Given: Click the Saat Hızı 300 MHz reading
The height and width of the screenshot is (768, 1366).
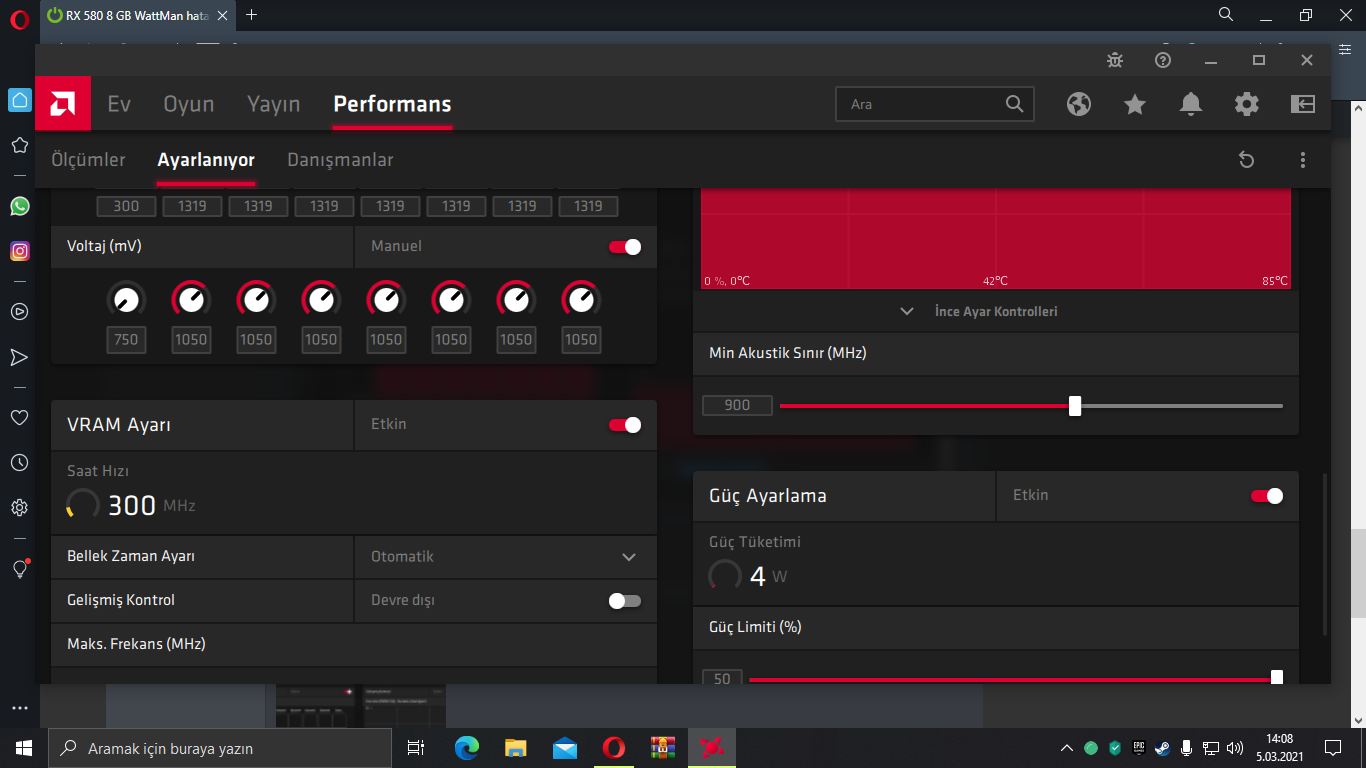Looking at the screenshot, I should (x=131, y=505).
